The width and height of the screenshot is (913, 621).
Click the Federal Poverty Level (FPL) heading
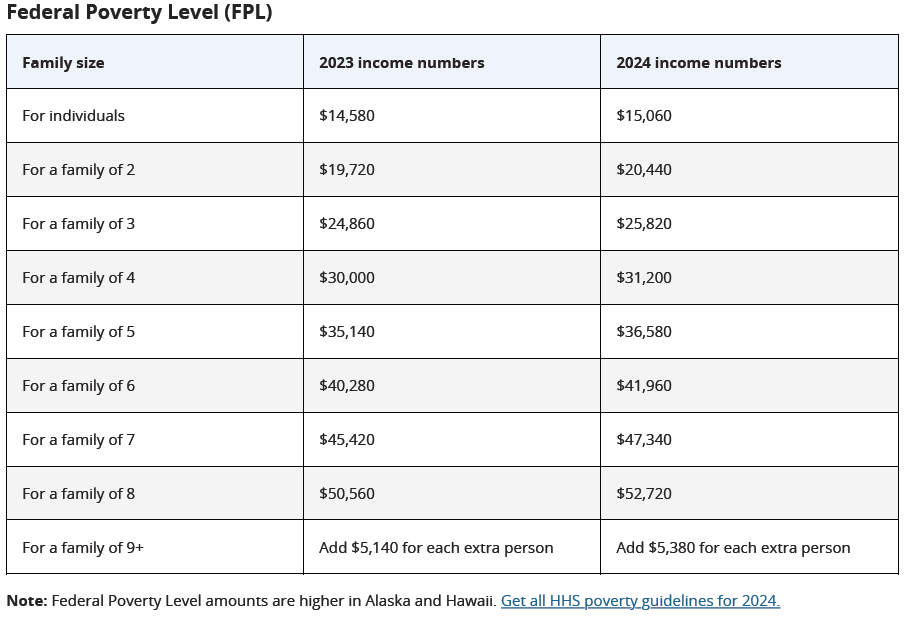tap(139, 13)
